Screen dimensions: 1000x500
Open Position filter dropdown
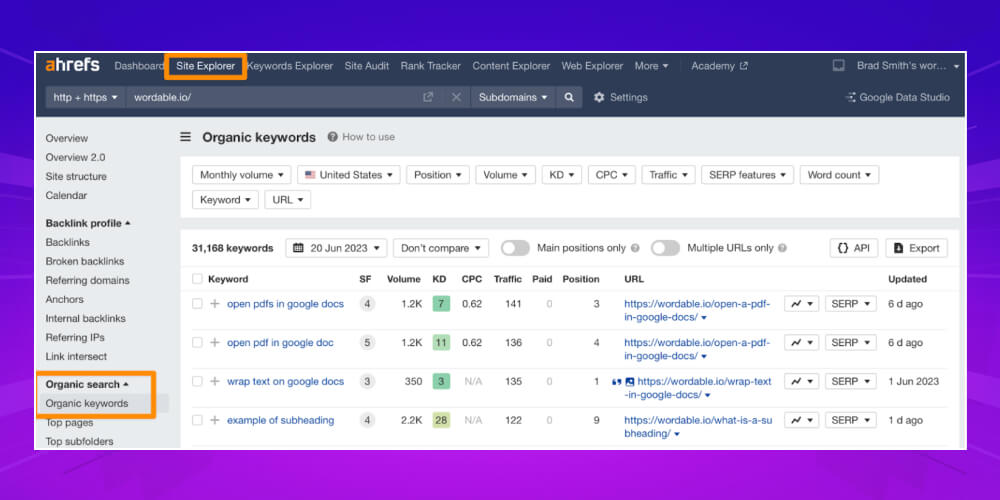pyautogui.click(x=438, y=175)
